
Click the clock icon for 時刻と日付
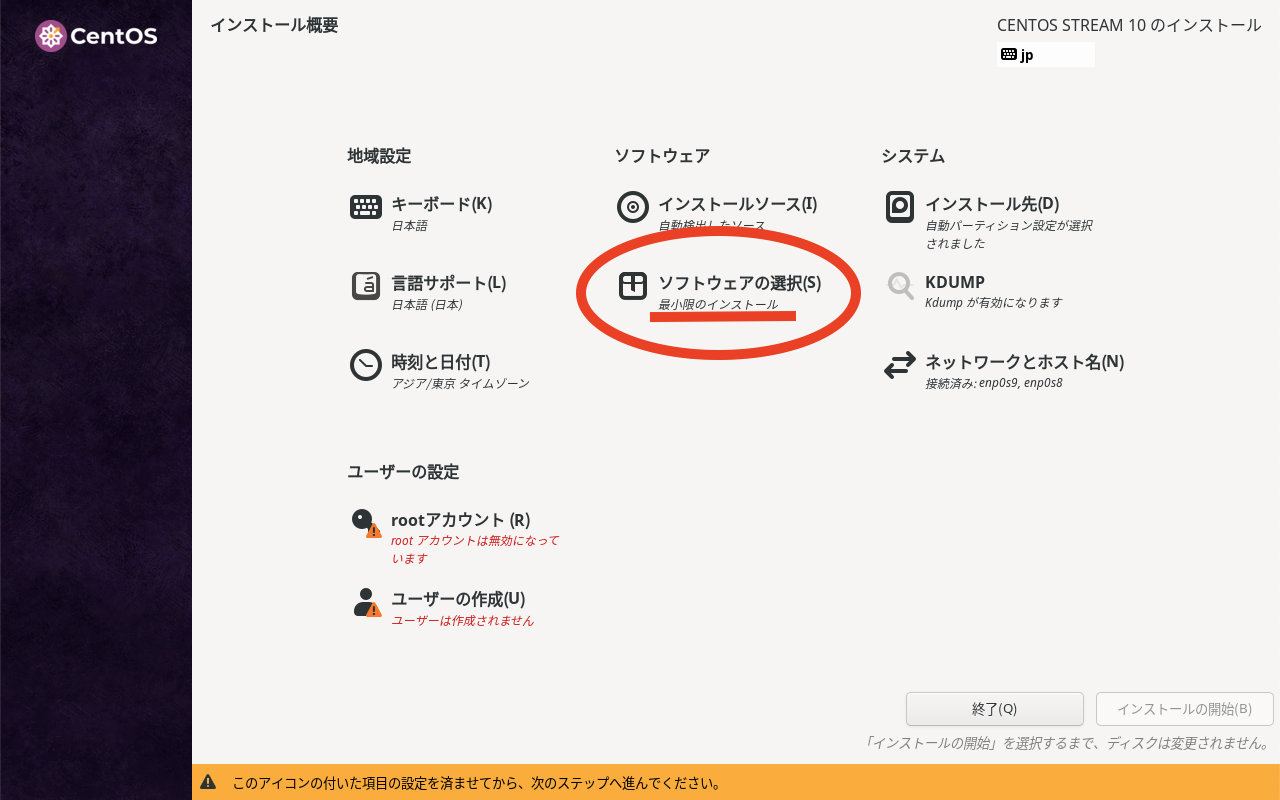pos(366,365)
